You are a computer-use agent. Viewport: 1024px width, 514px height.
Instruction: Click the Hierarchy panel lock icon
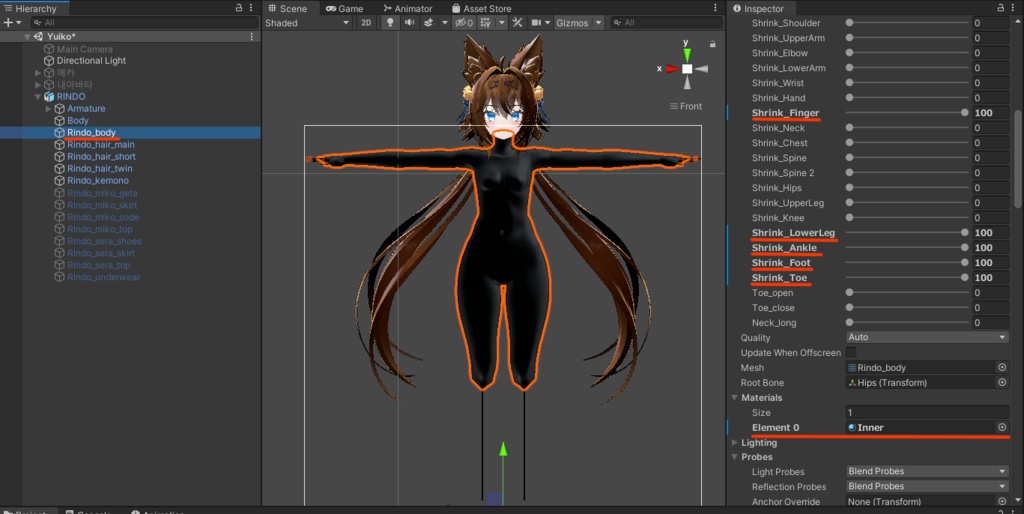pos(238,8)
